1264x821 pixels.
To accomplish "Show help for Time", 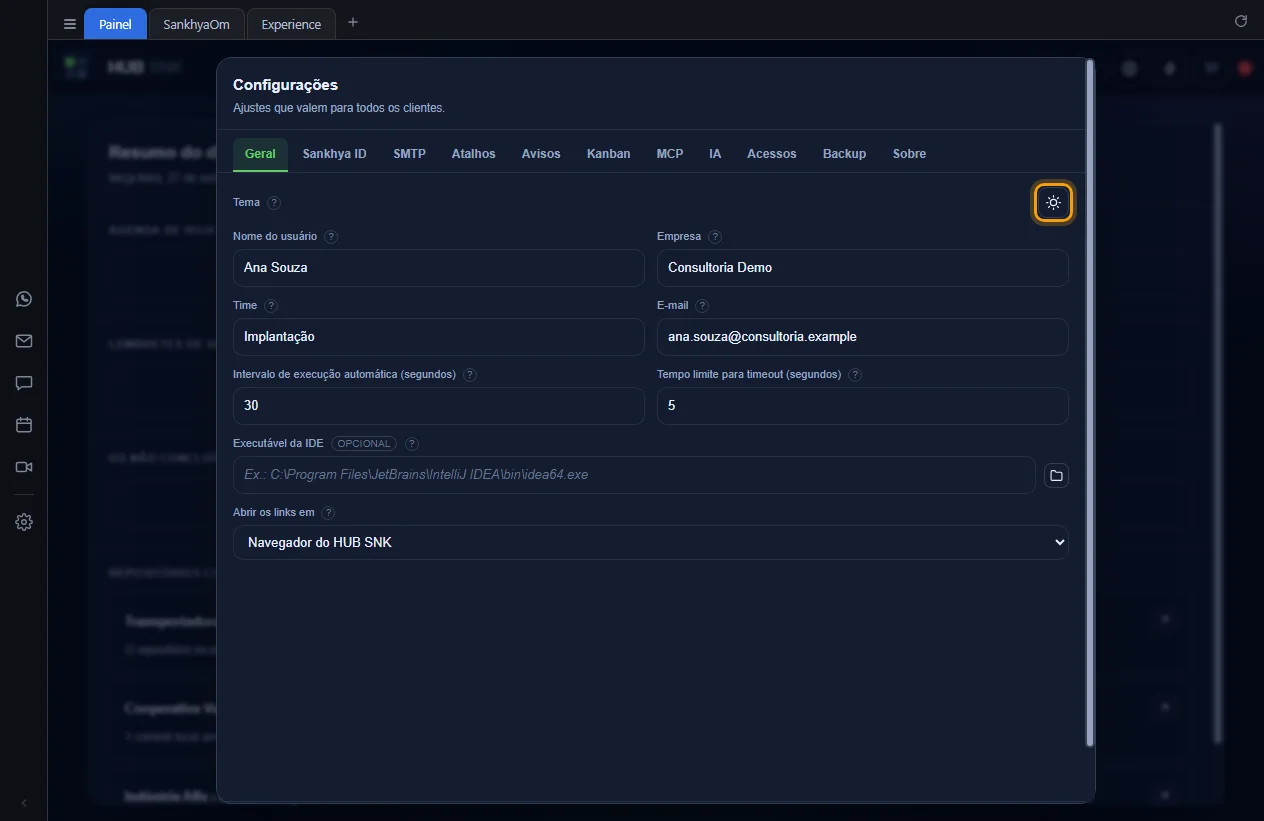I will click(271, 306).
